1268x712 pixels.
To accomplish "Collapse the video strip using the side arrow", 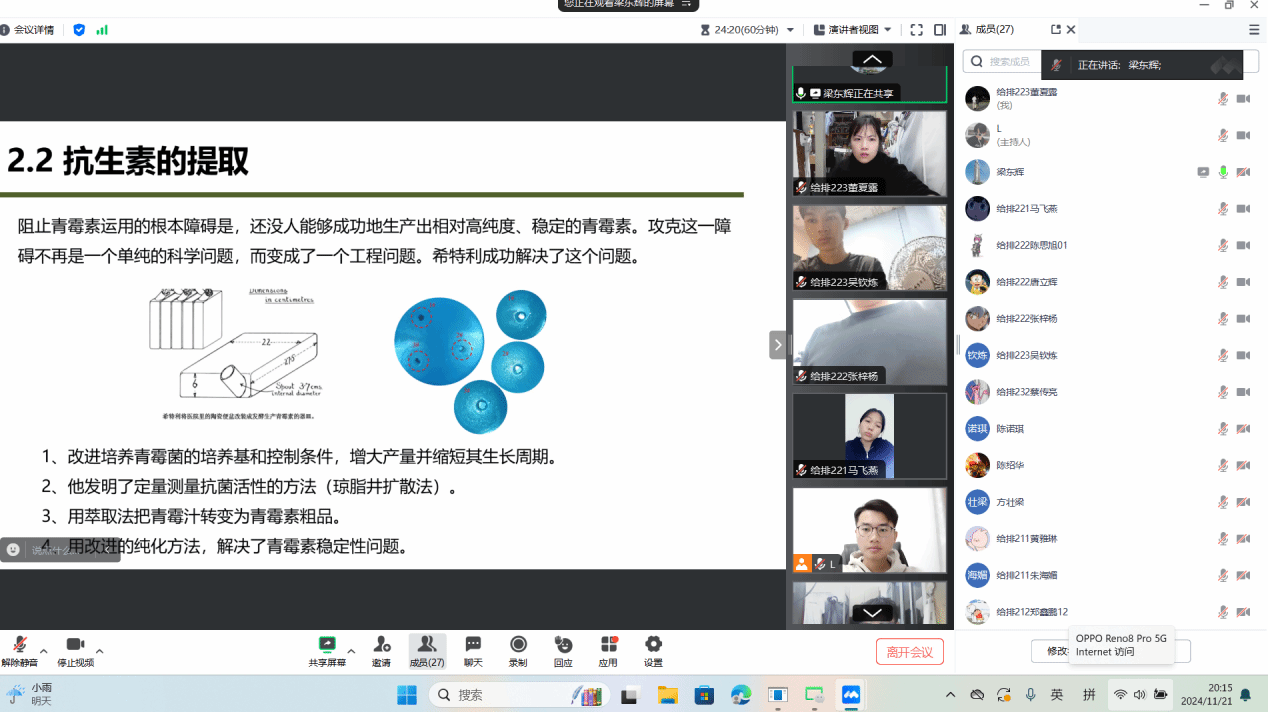I will 777,345.
